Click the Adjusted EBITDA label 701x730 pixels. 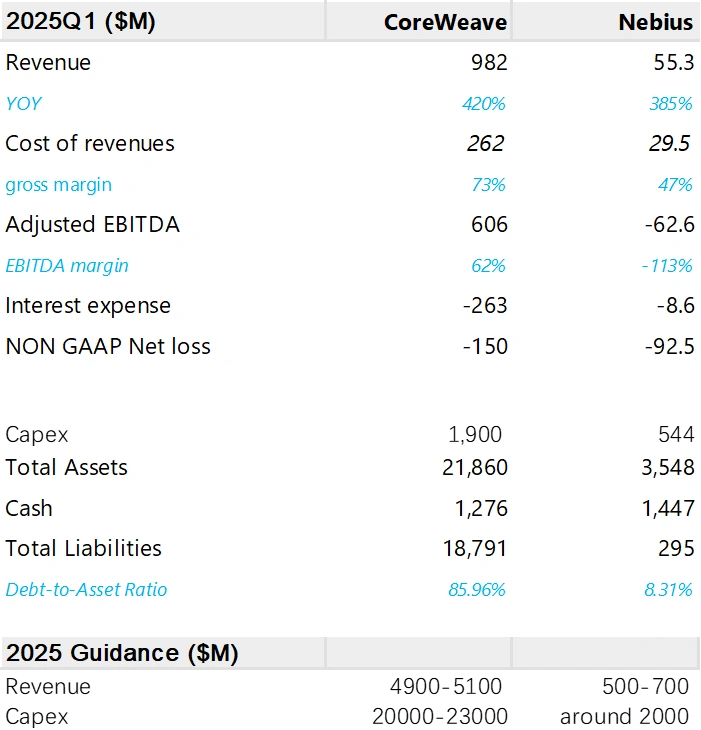click(93, 224)
